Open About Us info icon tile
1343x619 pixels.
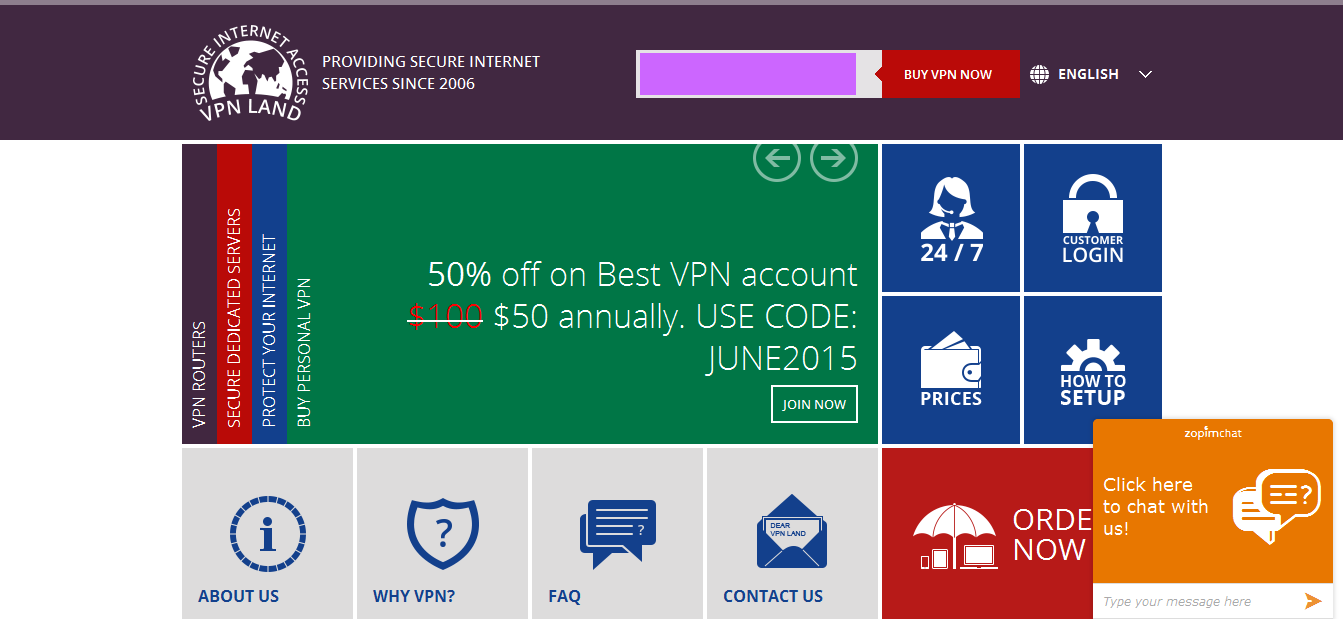click(x=267, y=534)
